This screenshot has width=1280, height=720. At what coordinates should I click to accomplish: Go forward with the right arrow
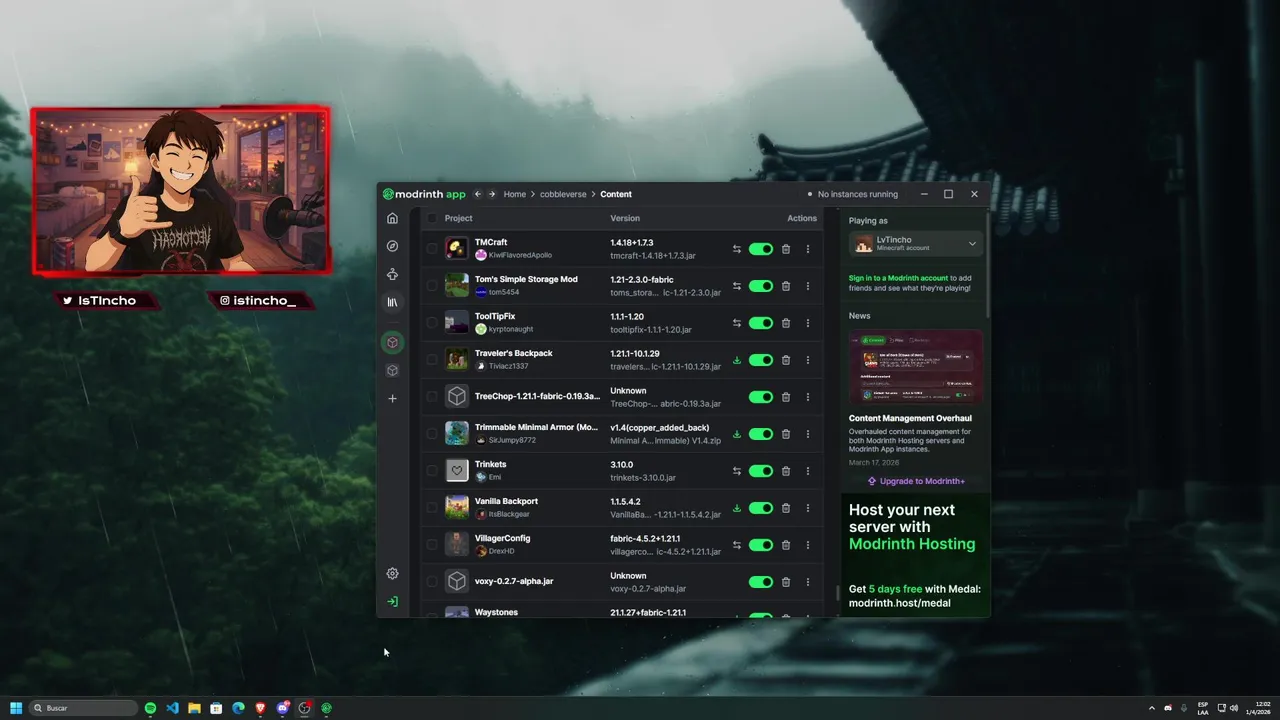[492, 194]
